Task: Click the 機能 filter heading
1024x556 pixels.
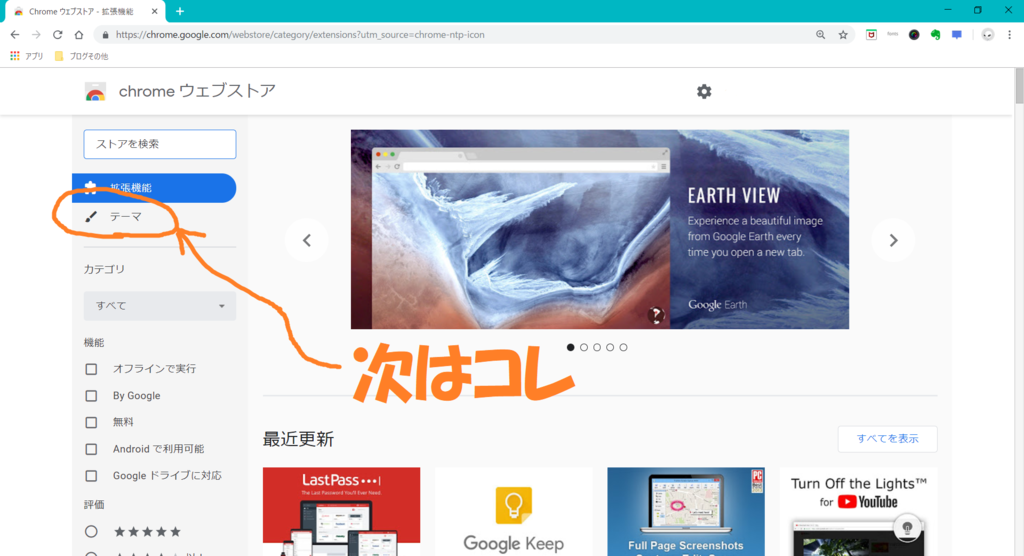Action: 94,342
